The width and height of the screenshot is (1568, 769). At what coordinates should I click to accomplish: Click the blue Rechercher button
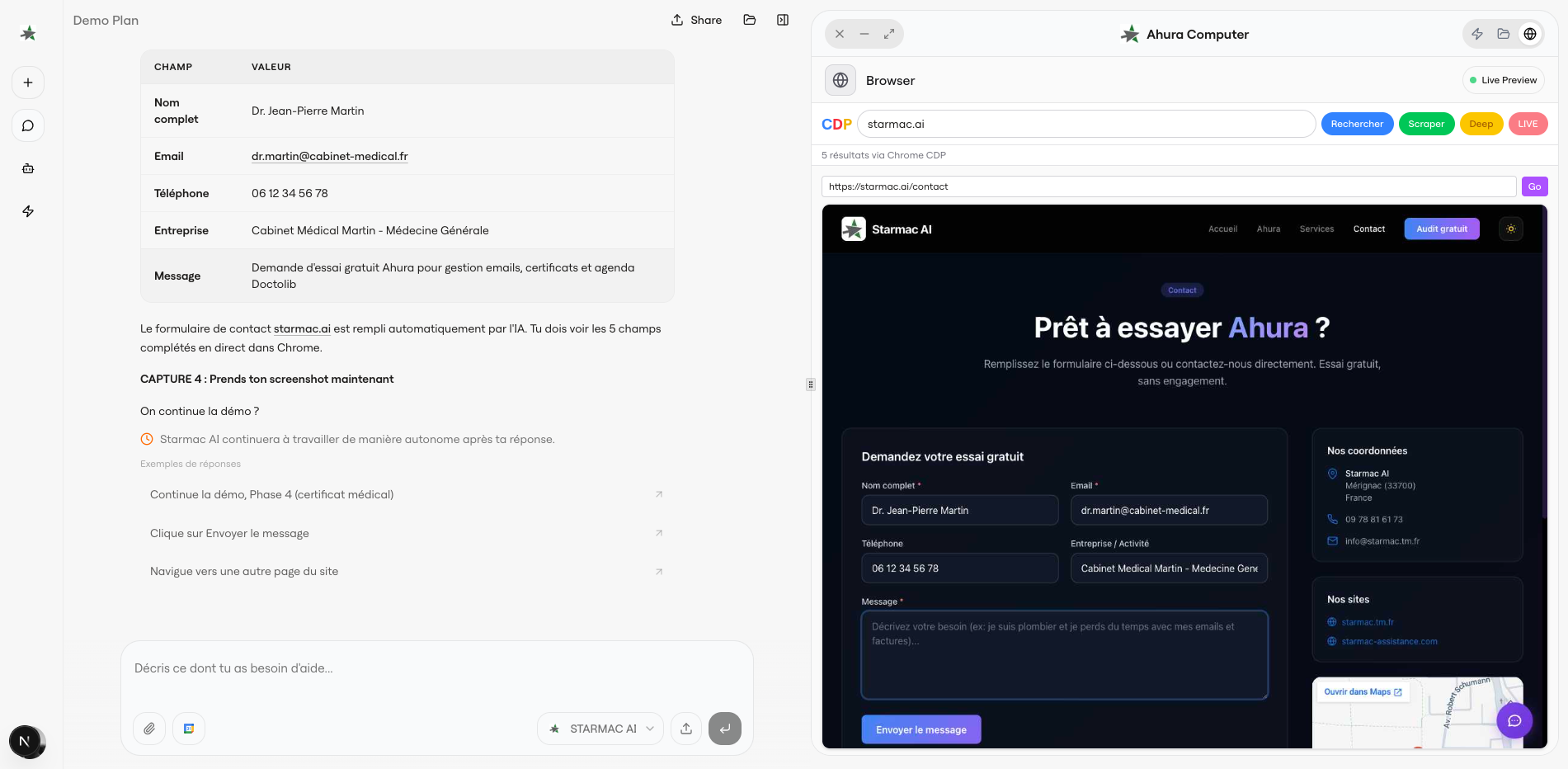(x=1357, y=124)
